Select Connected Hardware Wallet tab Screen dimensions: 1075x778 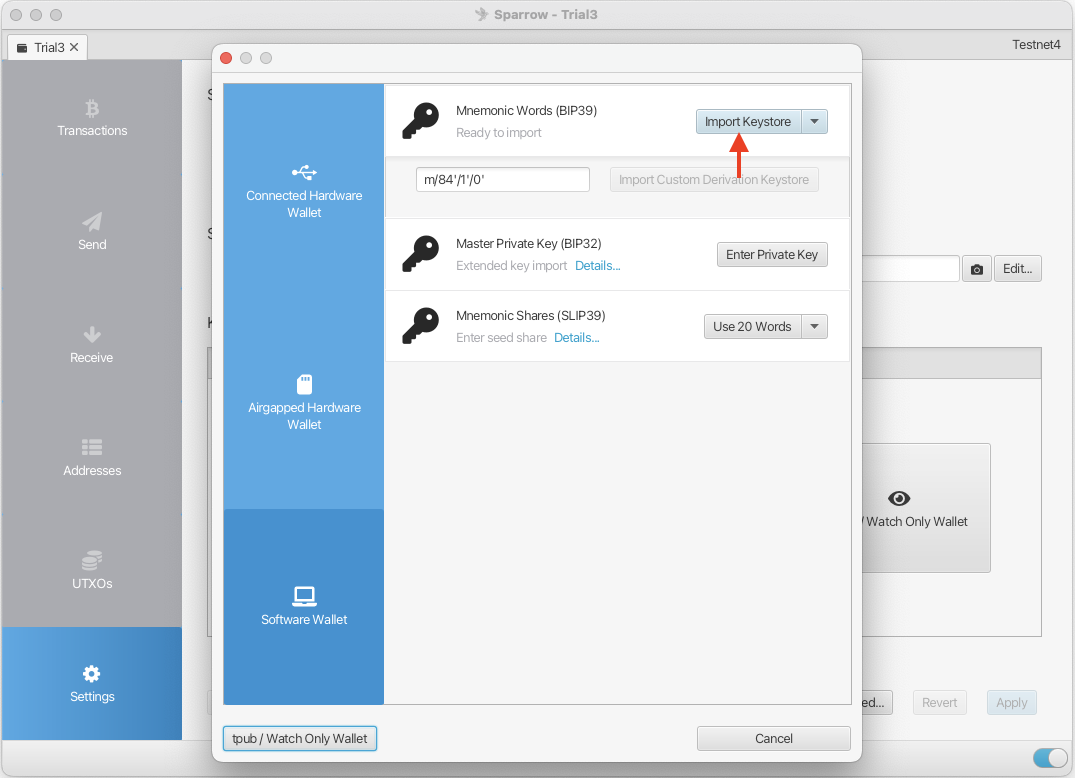[304, 191]
